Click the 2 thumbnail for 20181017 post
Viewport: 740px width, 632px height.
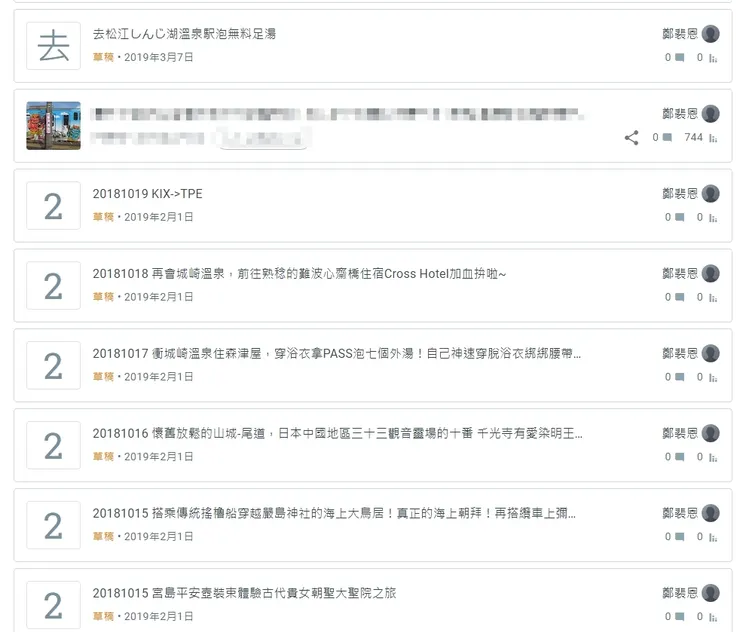(53, 365)
